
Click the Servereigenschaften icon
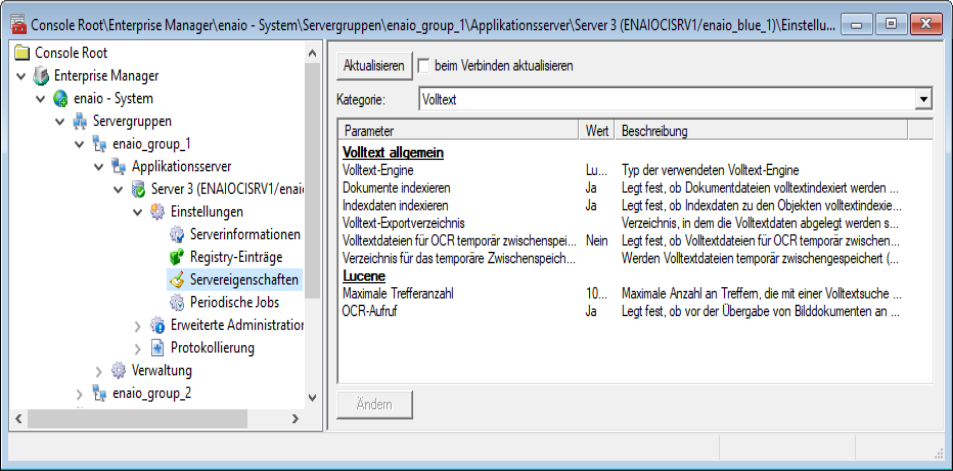click(x=177, y=280)
